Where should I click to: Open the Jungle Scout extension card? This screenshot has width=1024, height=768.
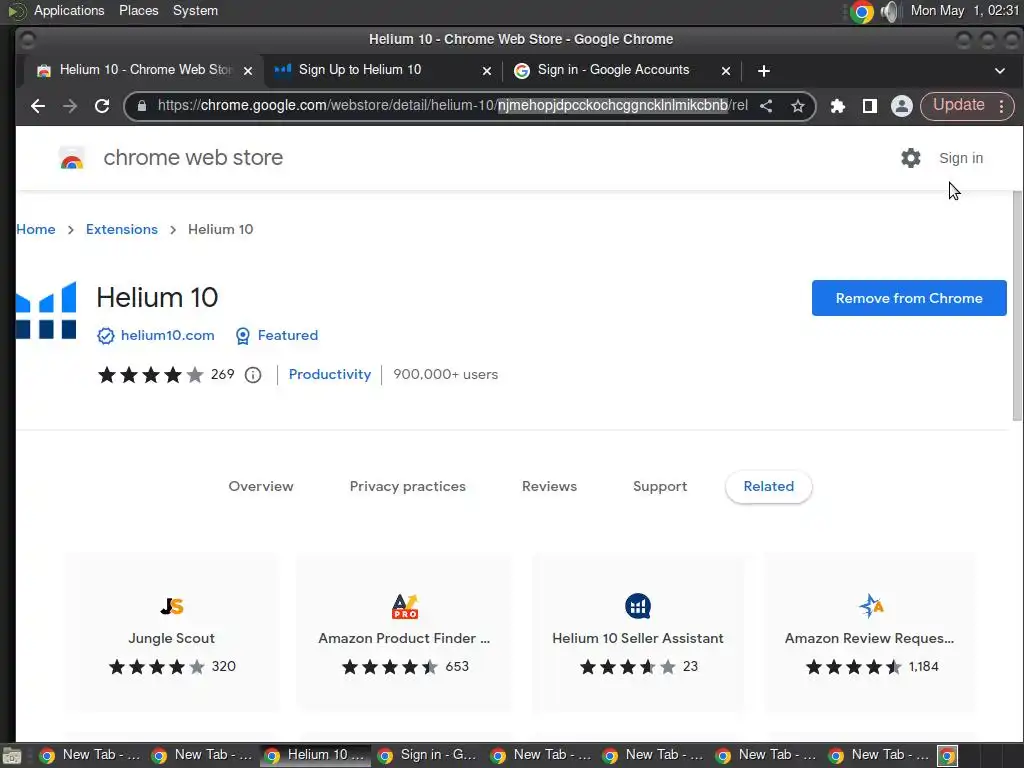(x=172, y=632)
